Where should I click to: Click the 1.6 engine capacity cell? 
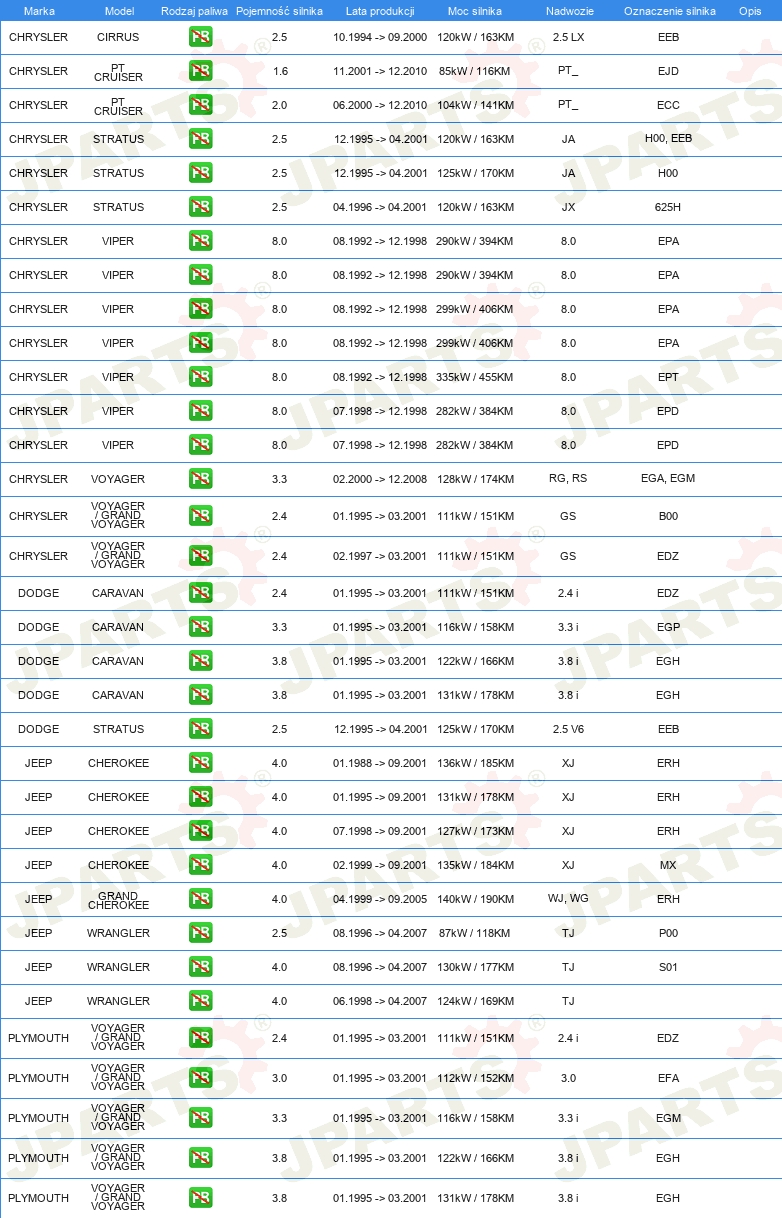coord(279,72)
